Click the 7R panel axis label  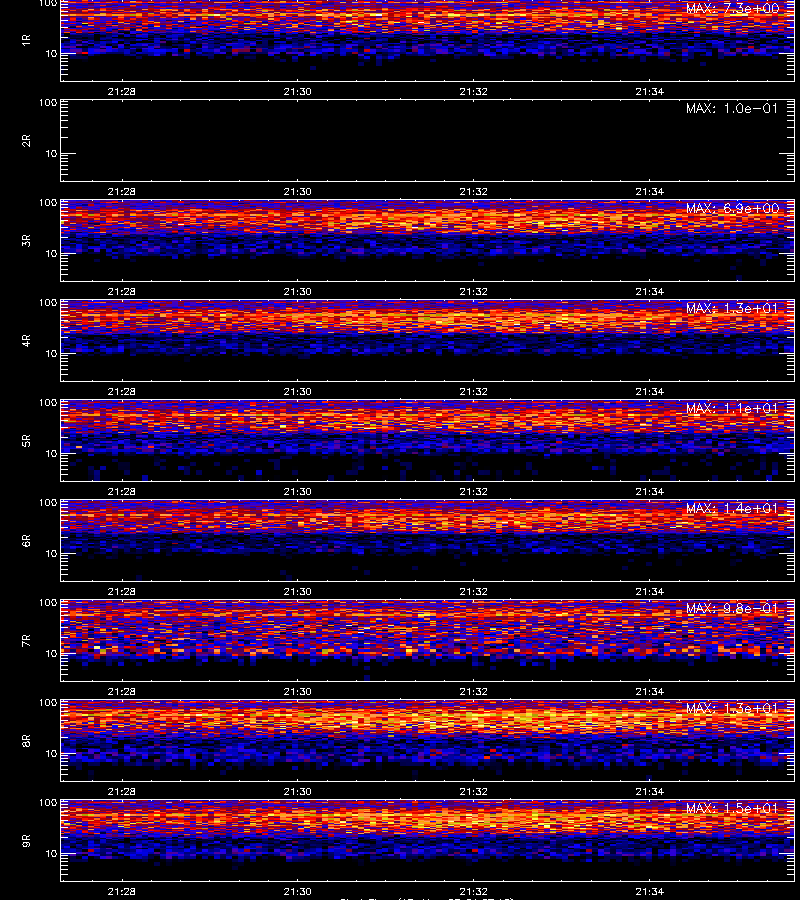click(x=26, y=641)
